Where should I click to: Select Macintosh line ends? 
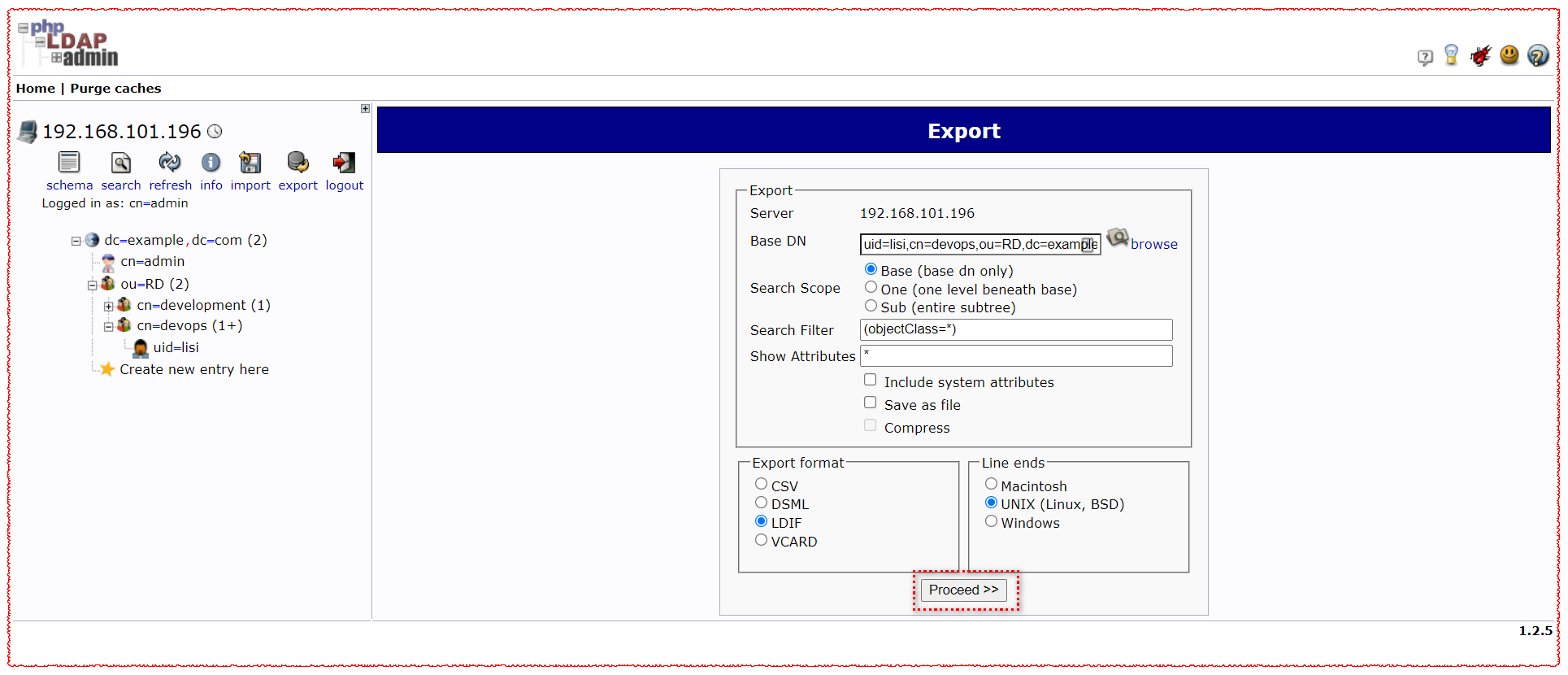991,484
